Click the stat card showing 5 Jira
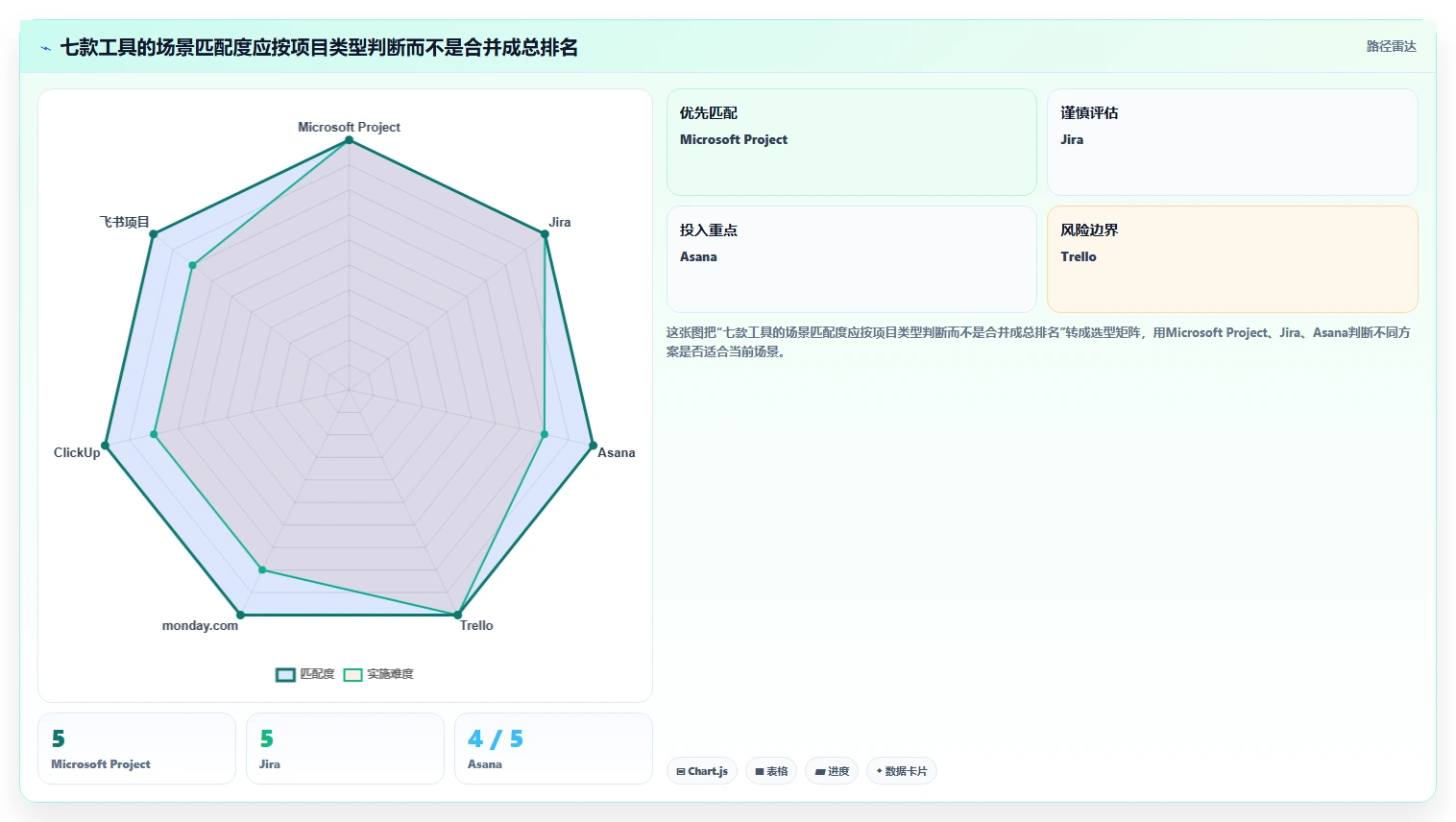The width and height of the screenshot is (1456, 822). pos(345,748)
